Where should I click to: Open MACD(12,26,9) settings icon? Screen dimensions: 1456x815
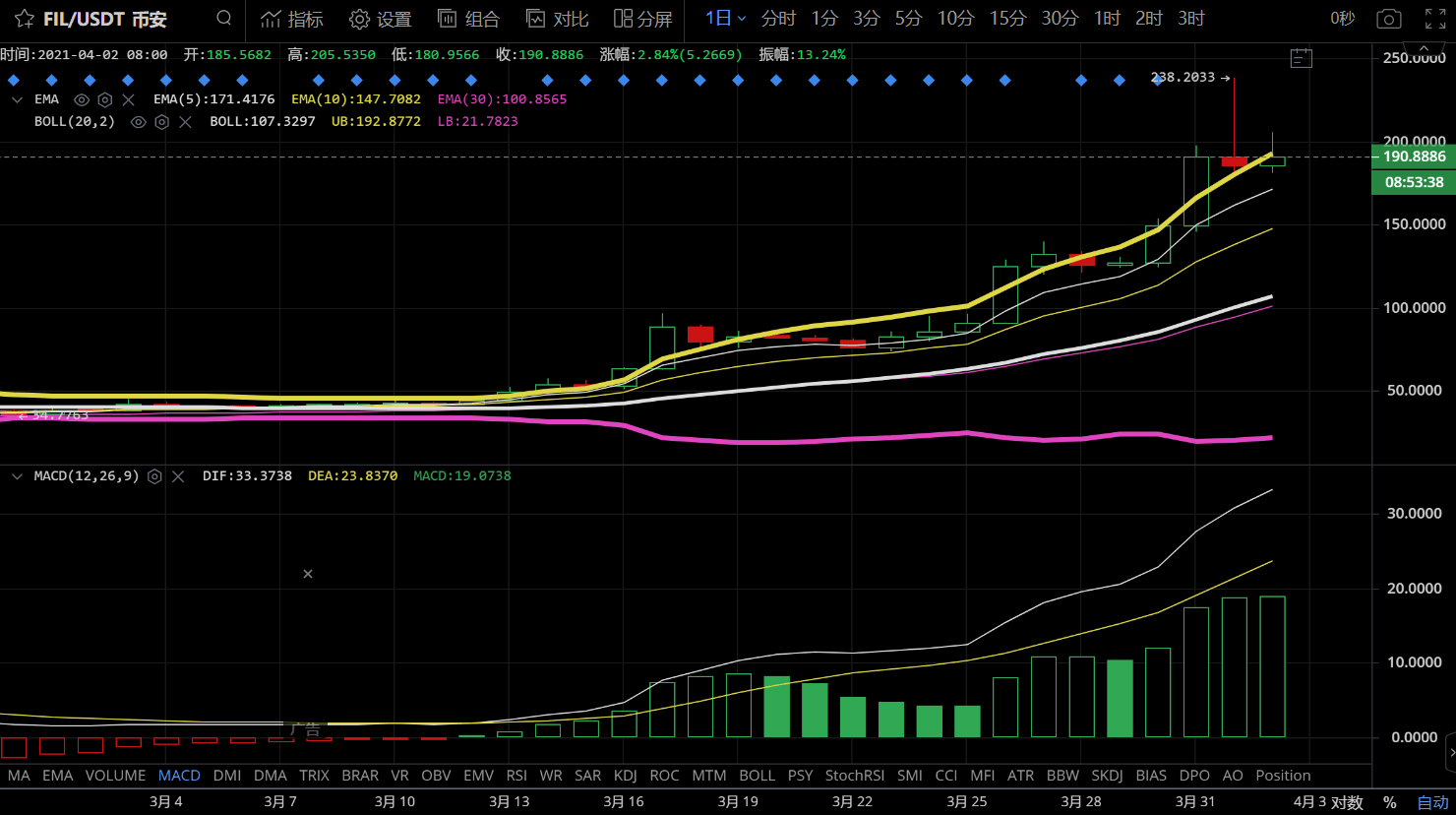pyautogui.click(x=154, y=476)
